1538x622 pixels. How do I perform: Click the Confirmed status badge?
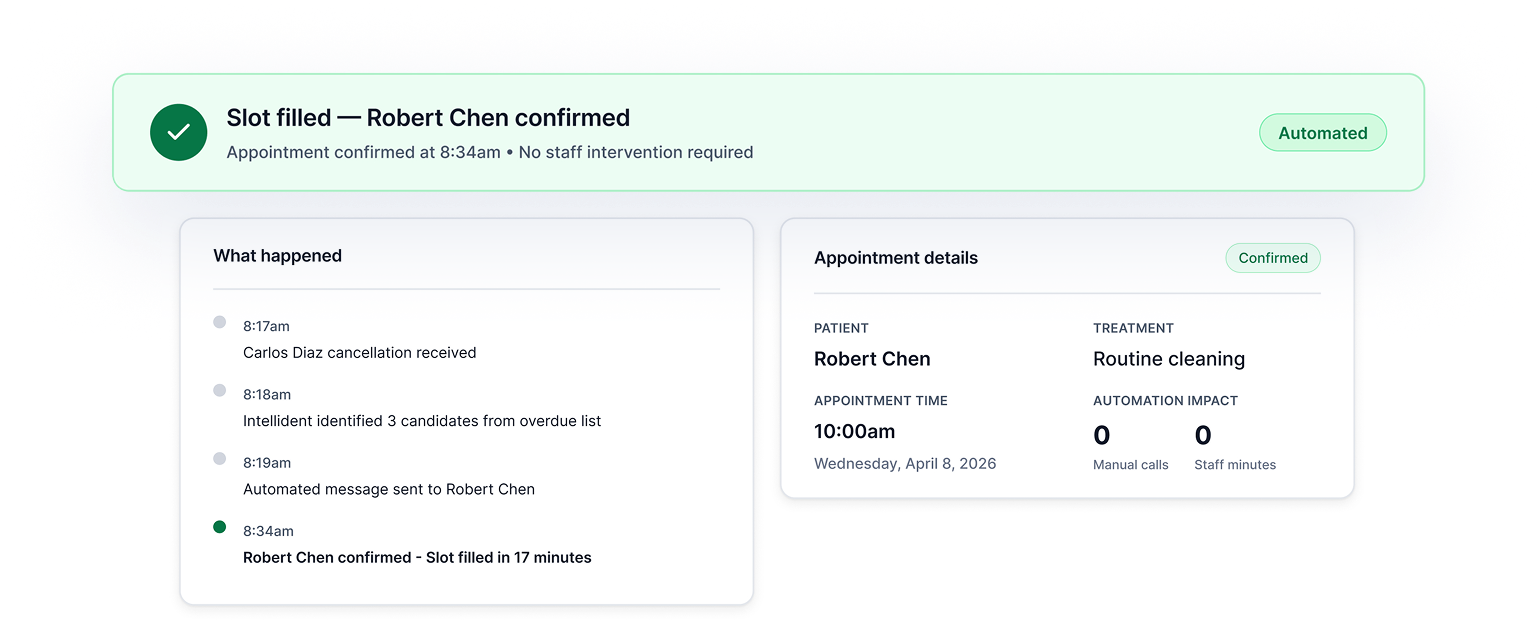coord(1273,258)
